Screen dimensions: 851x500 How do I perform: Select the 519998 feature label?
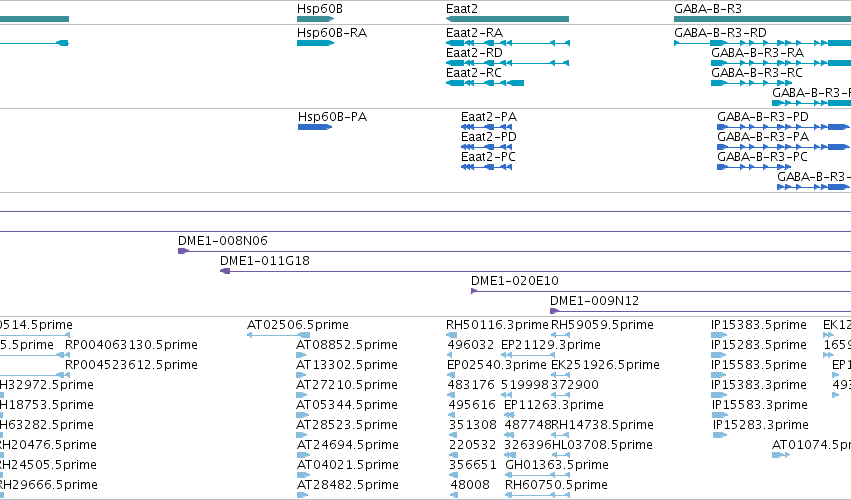525,385
